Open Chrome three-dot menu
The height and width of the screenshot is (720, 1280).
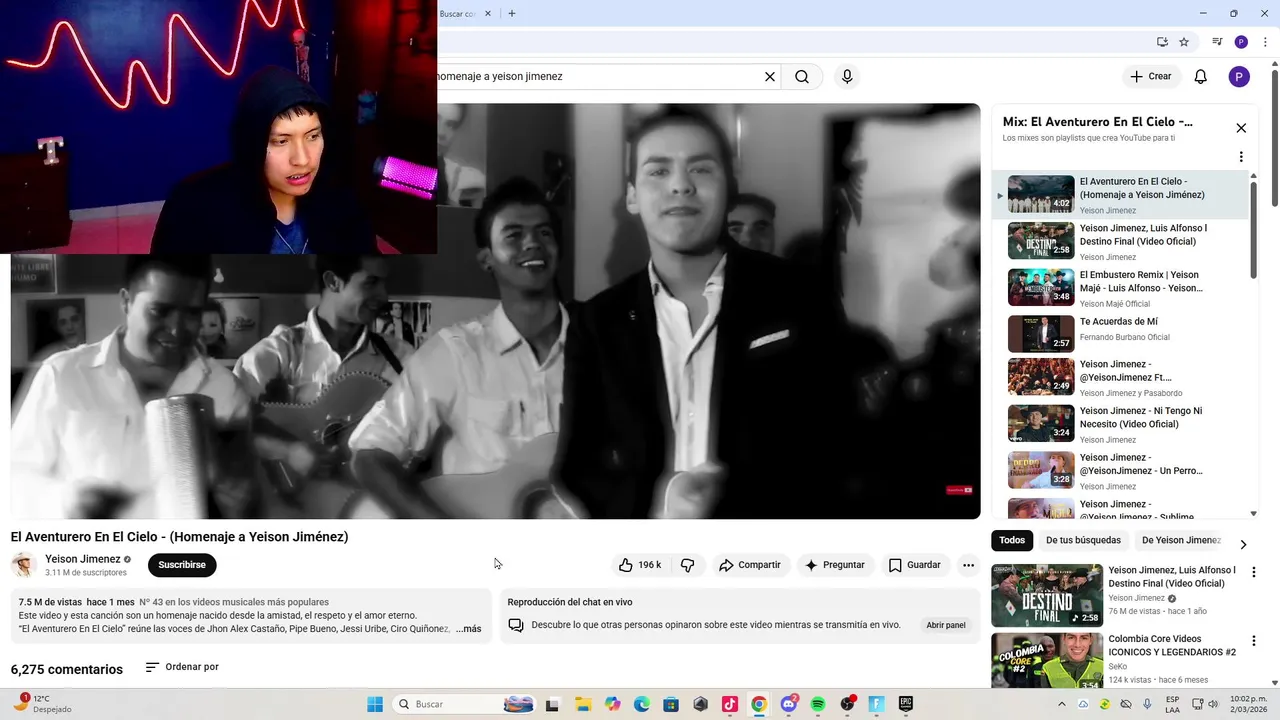1265,42
